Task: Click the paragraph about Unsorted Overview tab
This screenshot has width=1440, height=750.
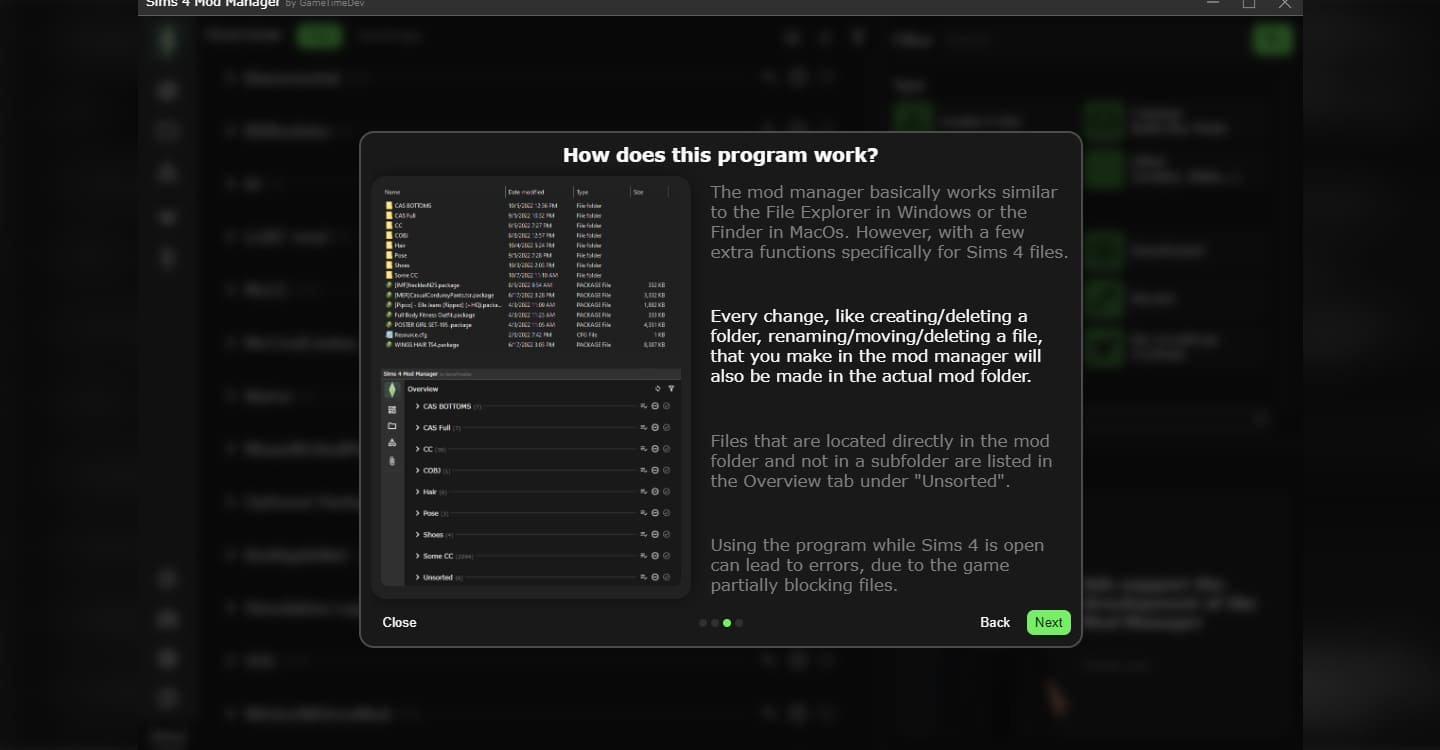Action: pyautogui.click(x=881, y=461)
